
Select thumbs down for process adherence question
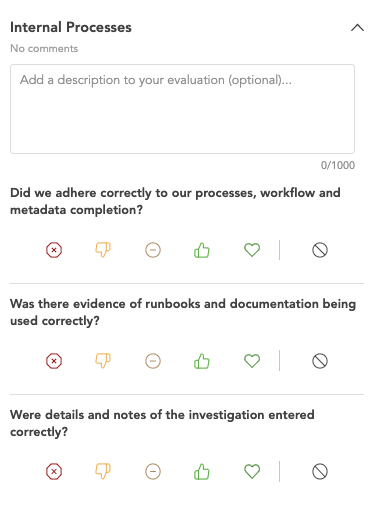click(x=103, y=250)
